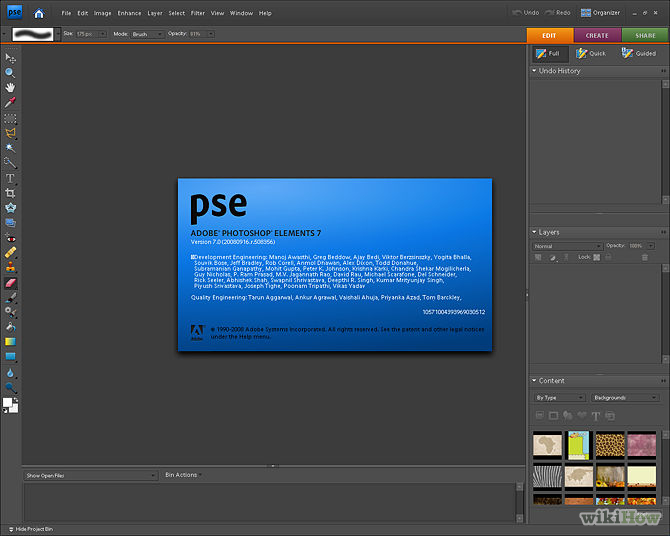Screen dimensions: 670x536
Task: Select the Crop tool
Action: (10, 193)
